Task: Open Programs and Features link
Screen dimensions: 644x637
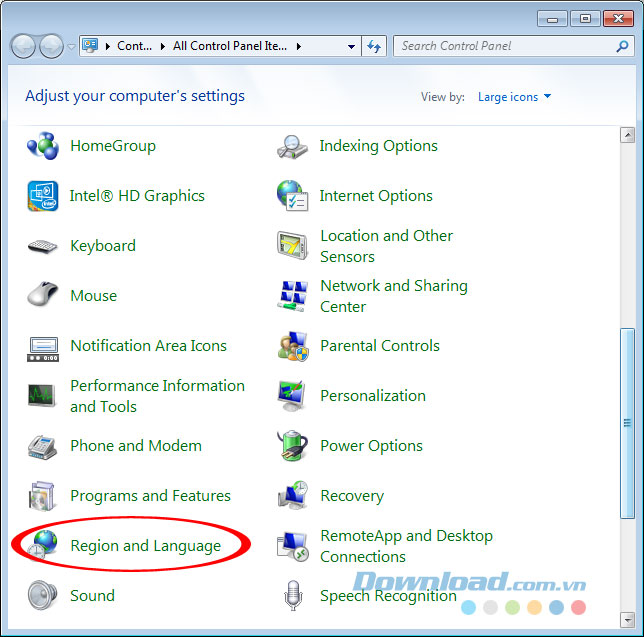Action: pos(150,496)
